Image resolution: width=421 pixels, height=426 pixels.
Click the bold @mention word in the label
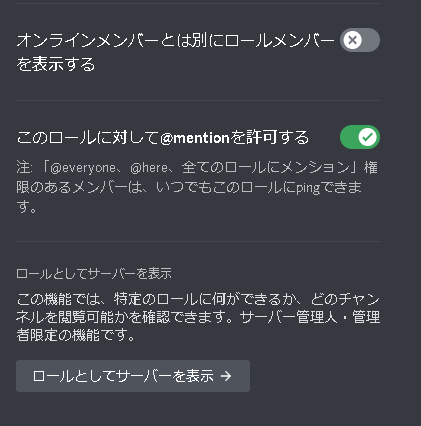tap(195, 138)
